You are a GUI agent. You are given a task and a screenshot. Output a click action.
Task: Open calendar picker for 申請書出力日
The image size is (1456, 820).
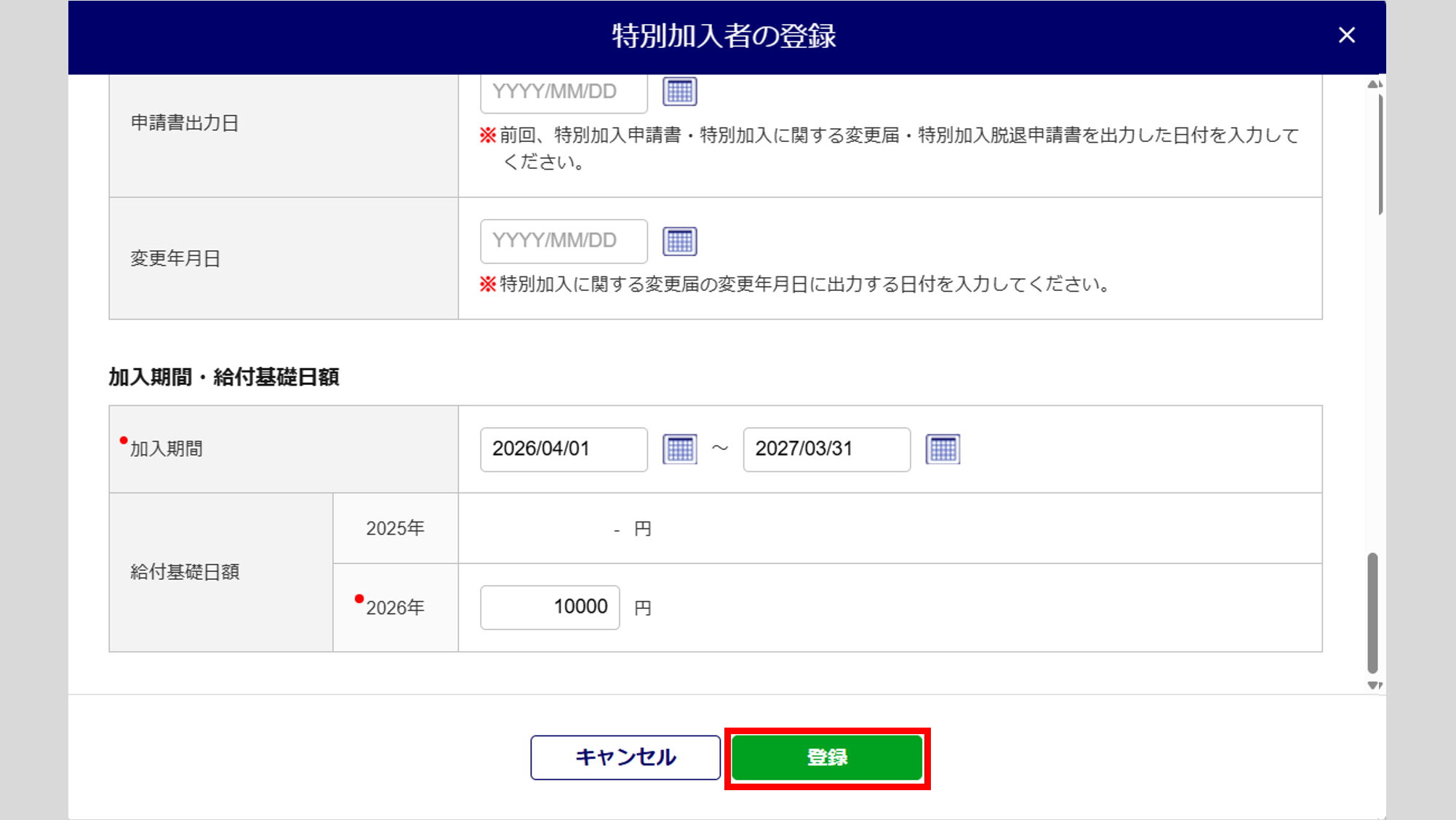[x=679, y=92]
